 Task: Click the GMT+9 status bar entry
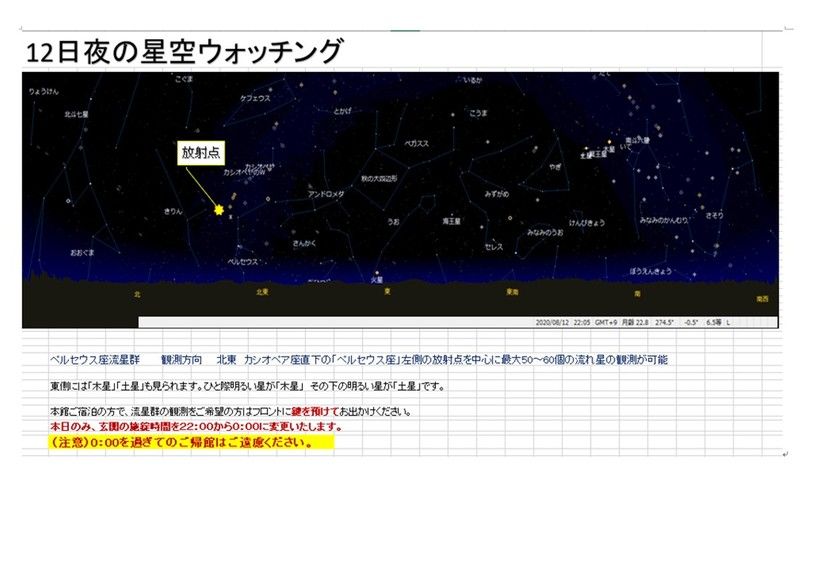tap(606, 323)
